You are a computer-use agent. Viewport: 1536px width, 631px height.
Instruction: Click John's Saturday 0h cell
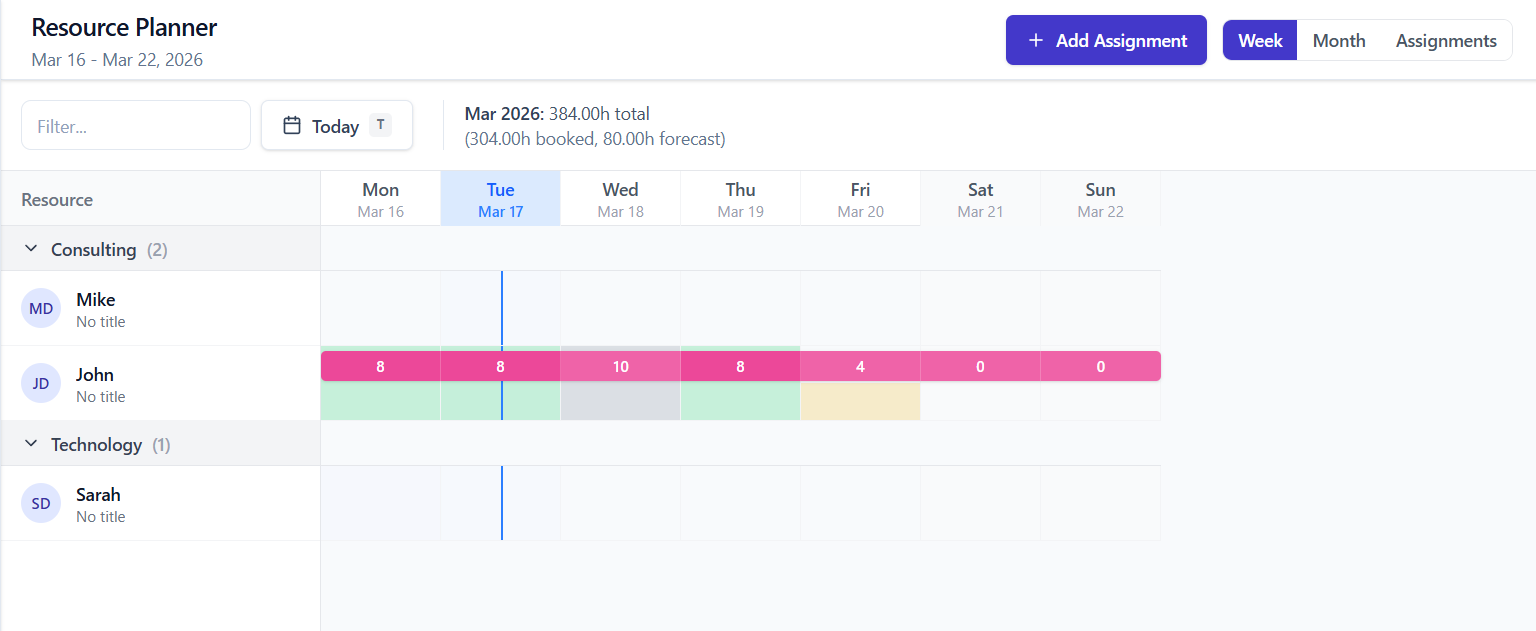click(980, 366)
